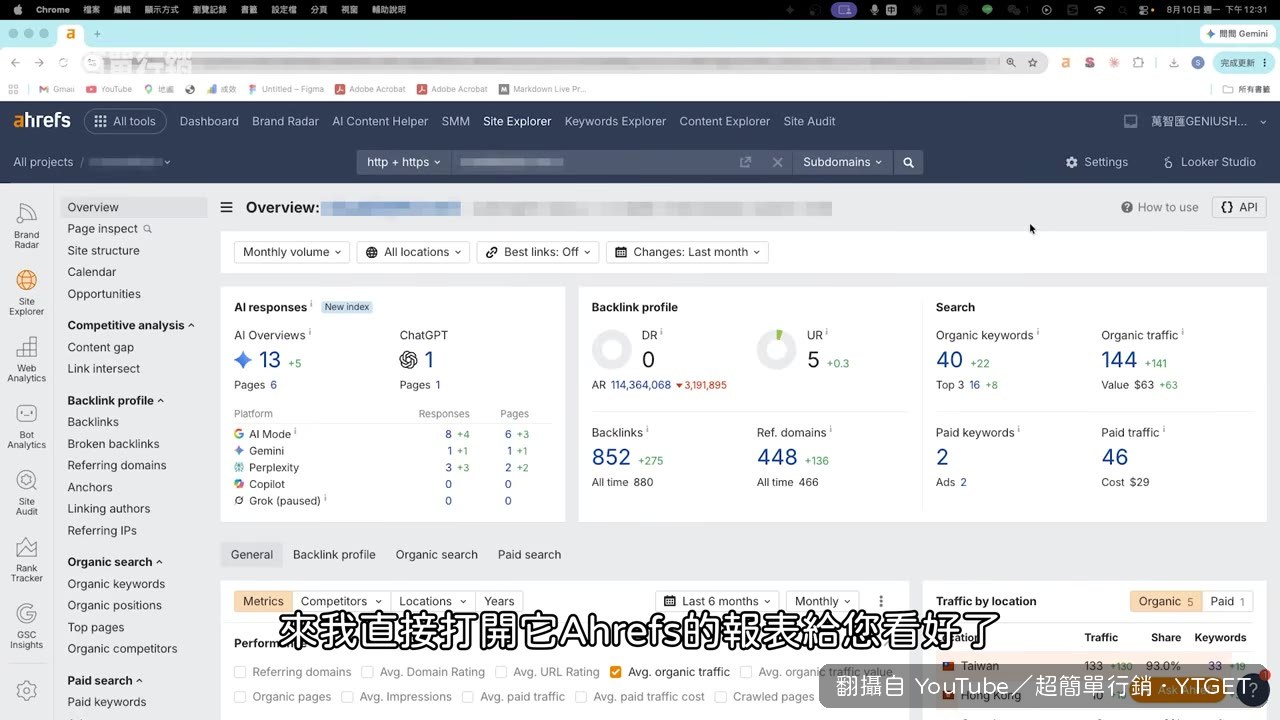Viewport: 1280px width, 720px height.
Task: Open Content gap in sidebar
Action: (100, 347)
